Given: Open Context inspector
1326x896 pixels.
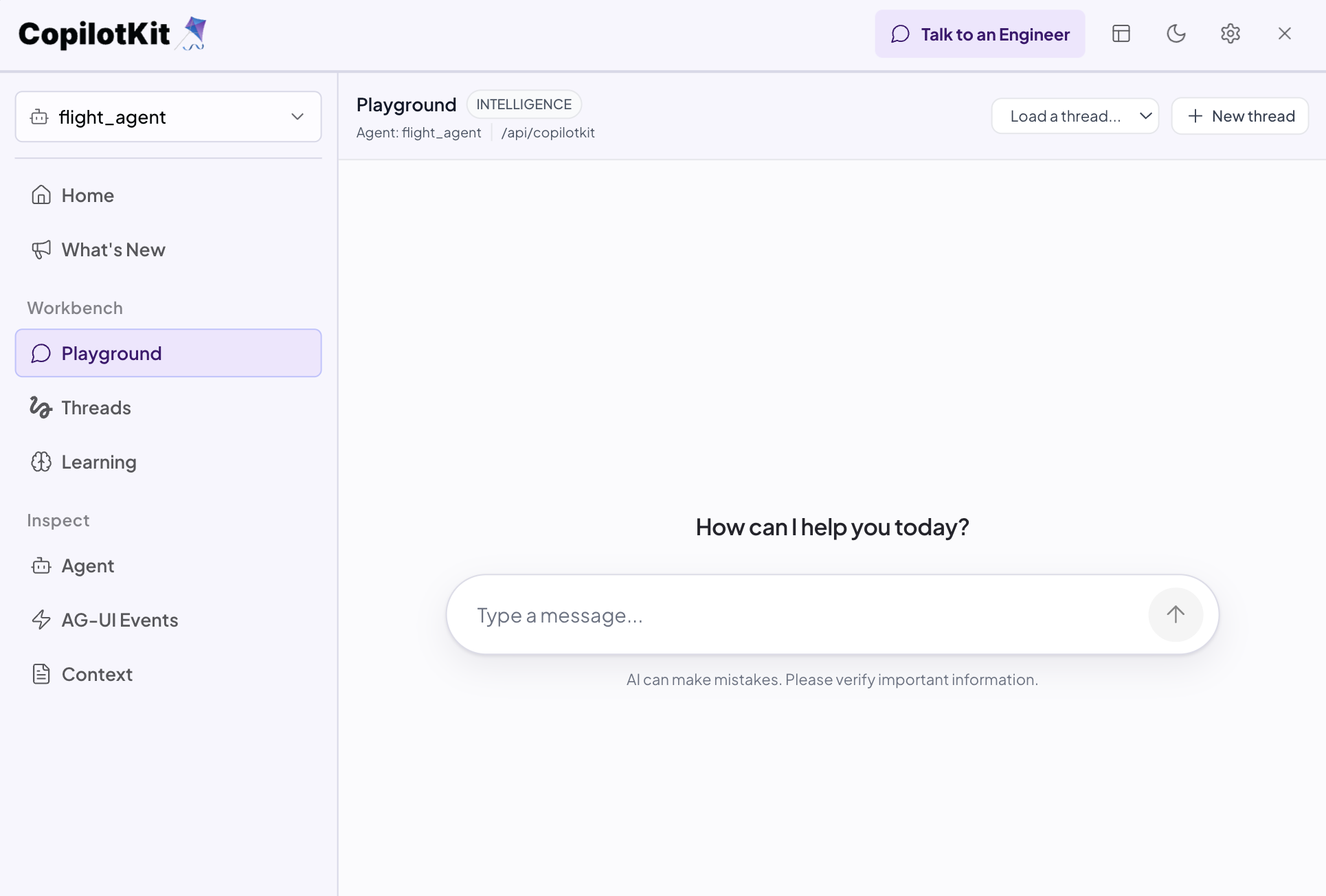Looking at the screenshot, I should 168,674.
